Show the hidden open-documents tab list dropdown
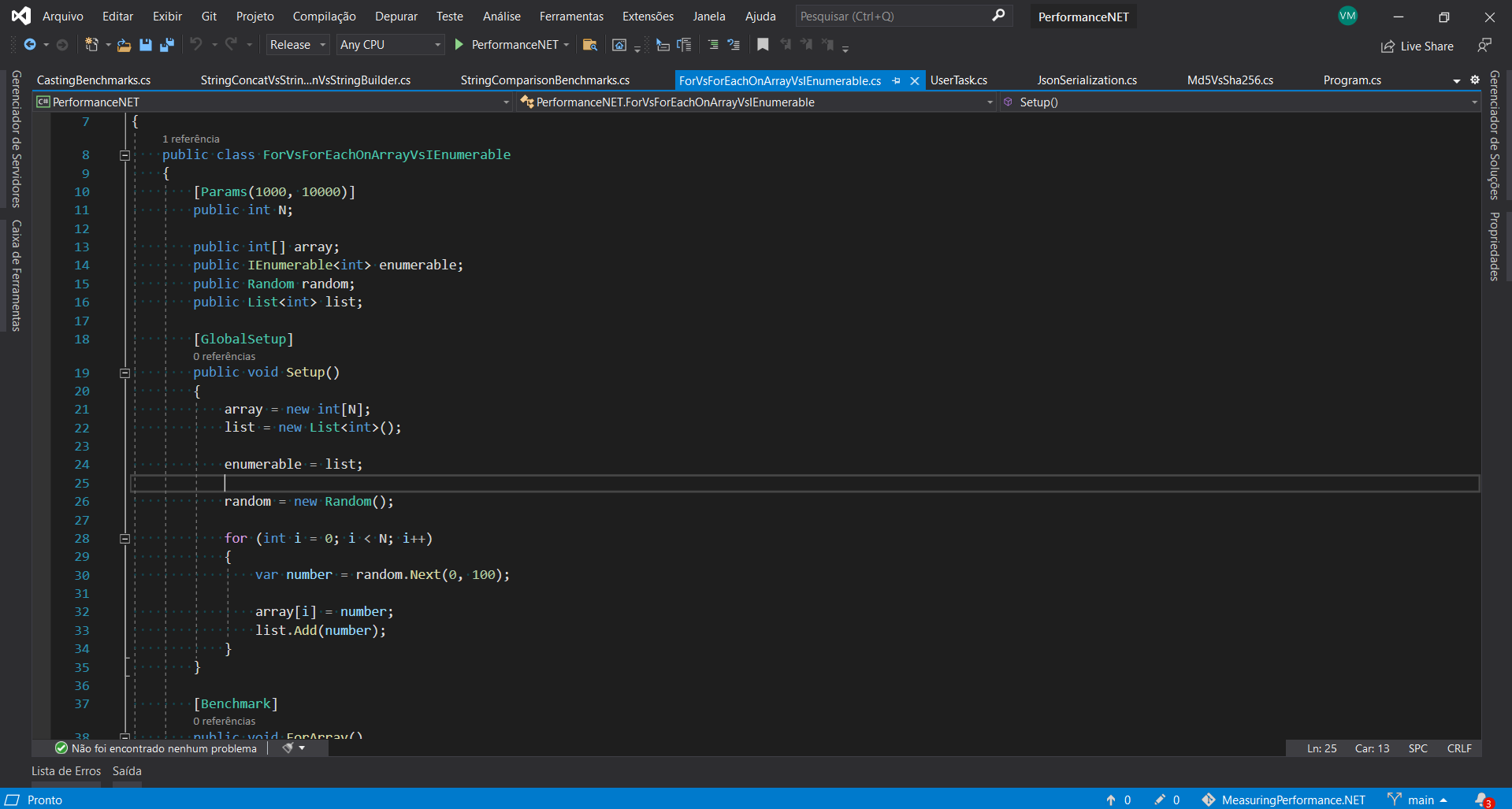This screenshot has height=809, width=1512. (1456, 80)
